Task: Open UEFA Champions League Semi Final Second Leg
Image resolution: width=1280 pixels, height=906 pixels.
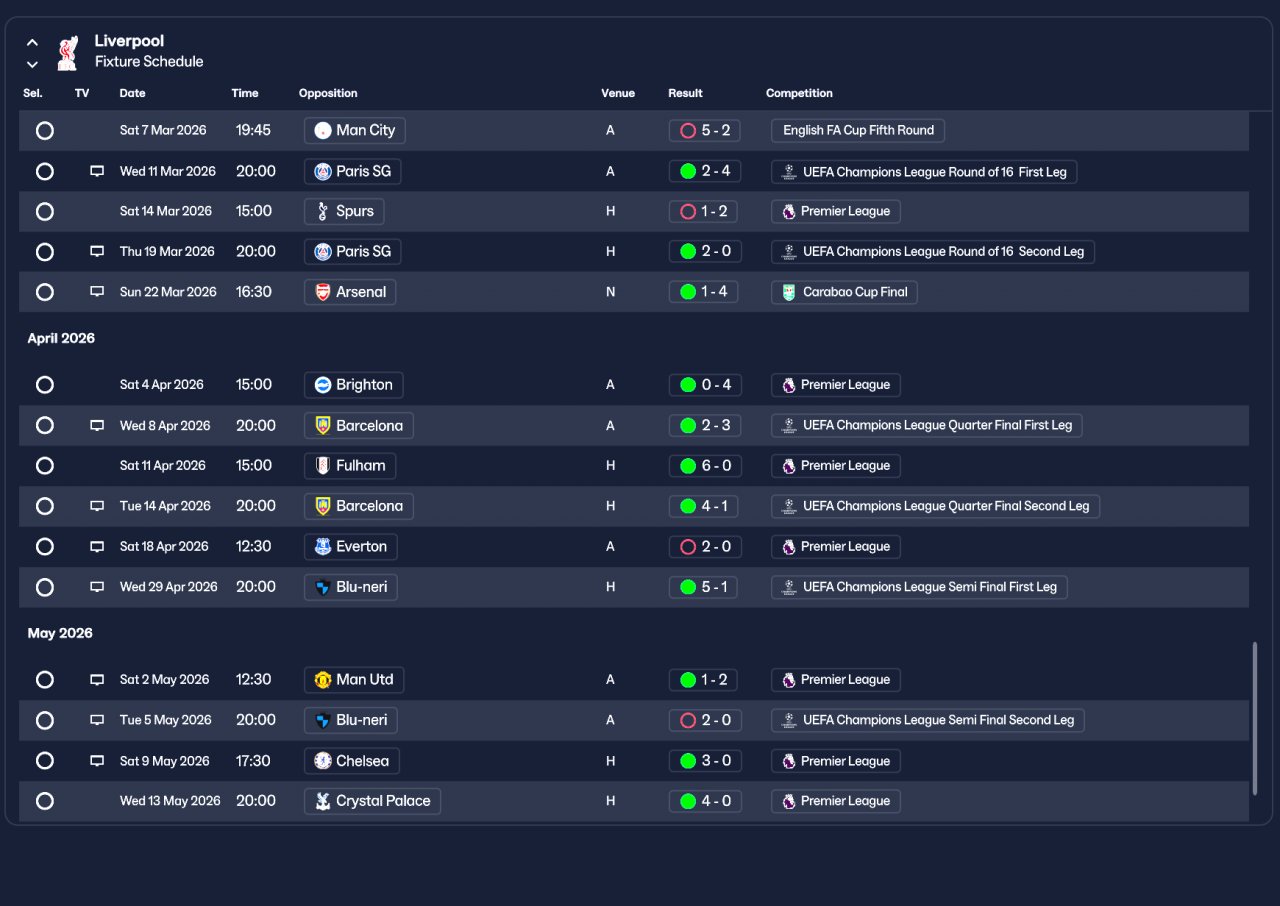Action: tap(928, 720)
